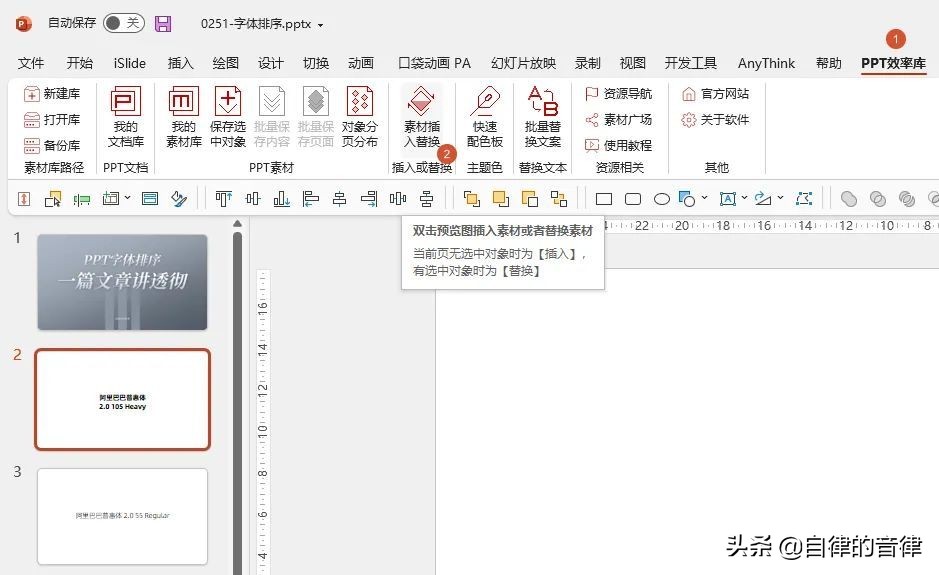Screen dimensions: 939x575
Task: Open the 幻灯片放映 ribbon tab
Action: [523, 63]
